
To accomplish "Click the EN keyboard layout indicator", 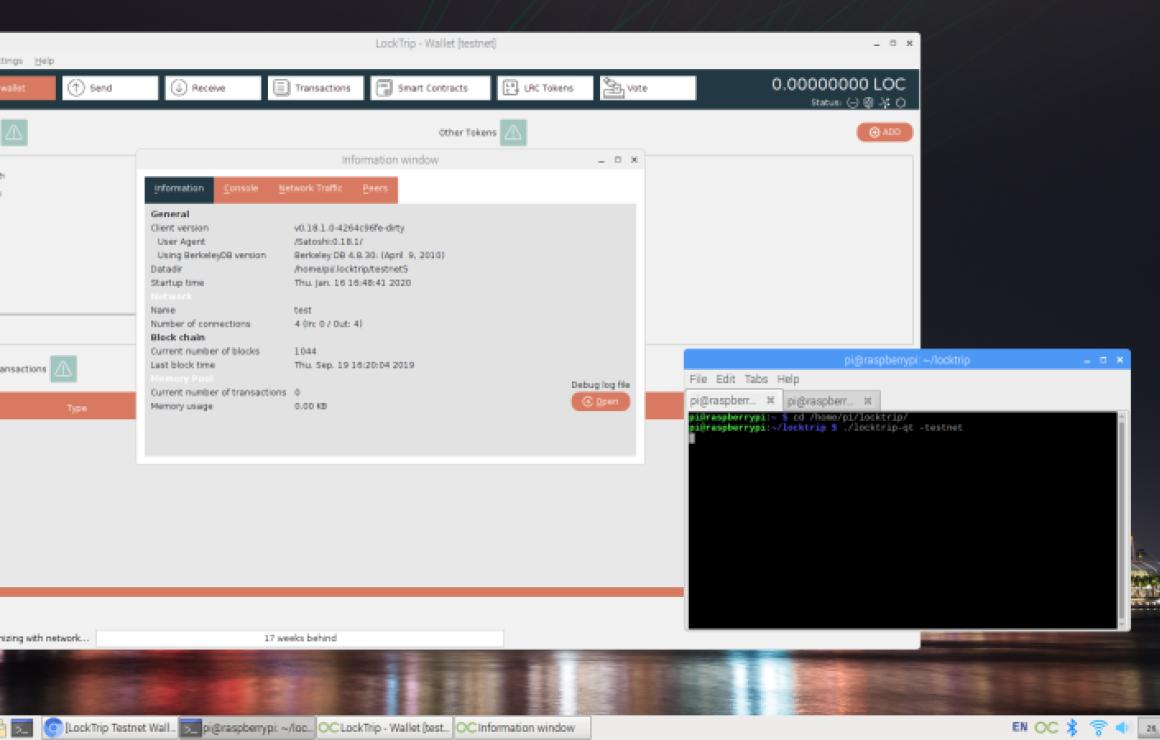I will tap(1019, 727).
